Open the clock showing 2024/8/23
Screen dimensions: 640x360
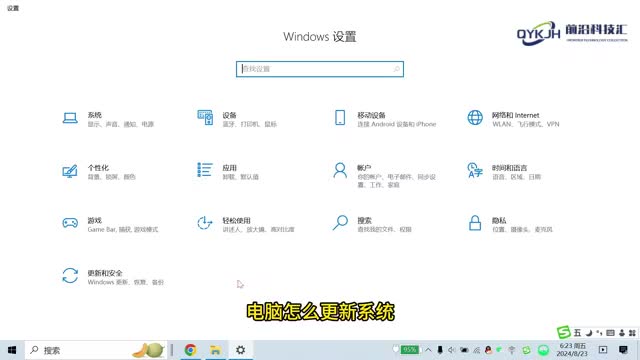point(572,350)
